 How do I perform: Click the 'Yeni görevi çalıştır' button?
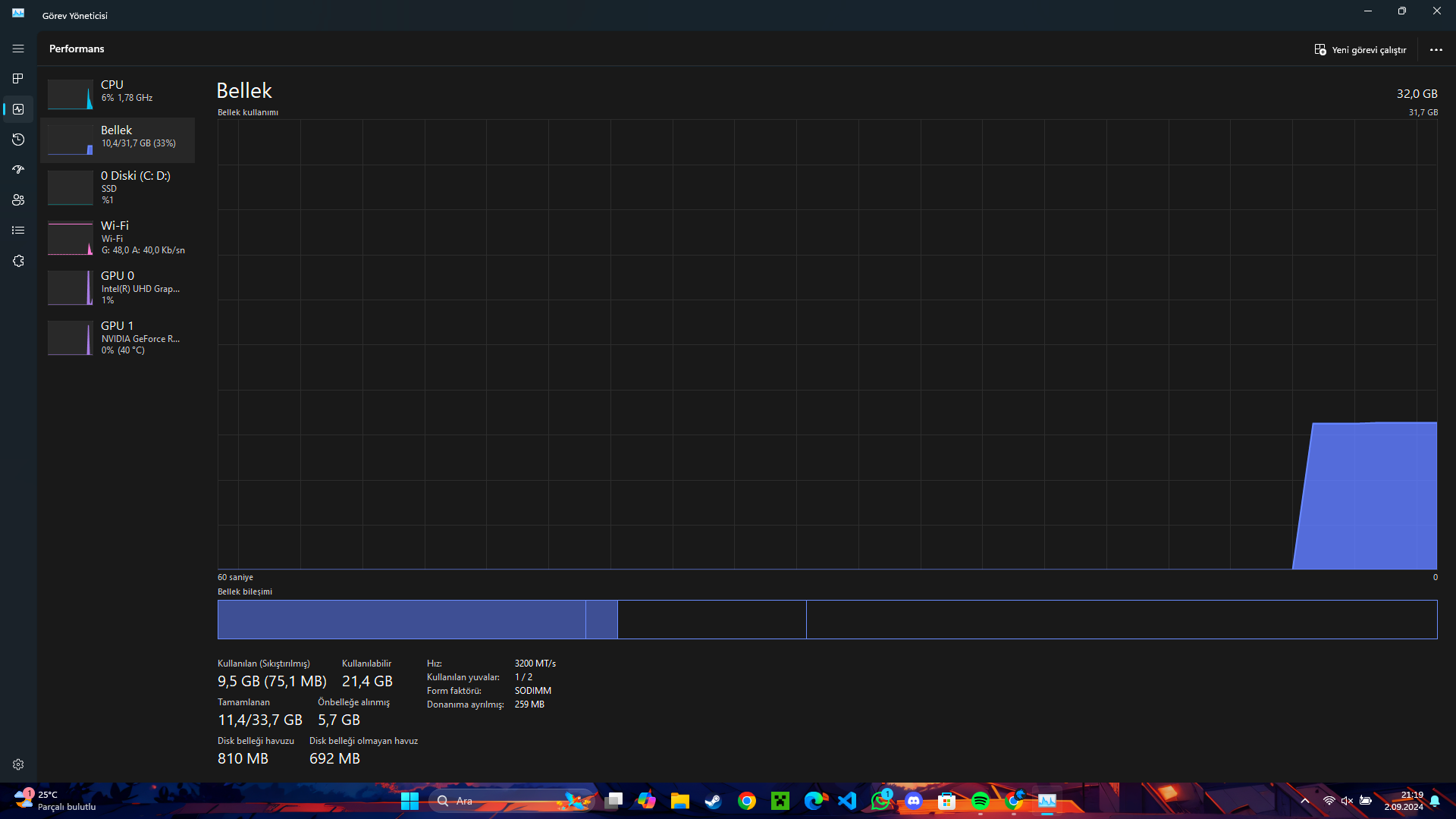tap(1360, 50)
